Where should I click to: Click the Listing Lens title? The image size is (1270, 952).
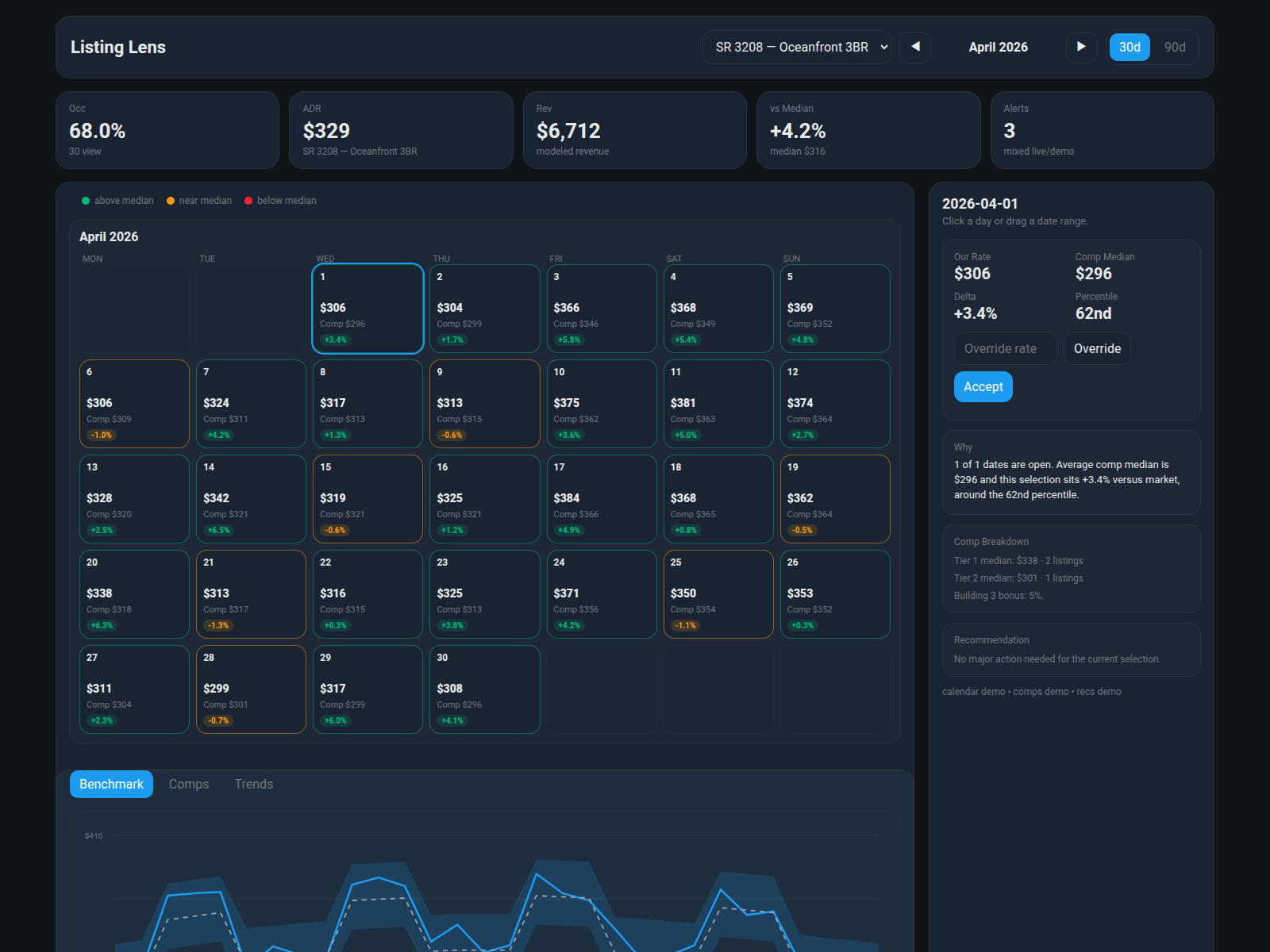pyautogui.click(x=118, y=47)
